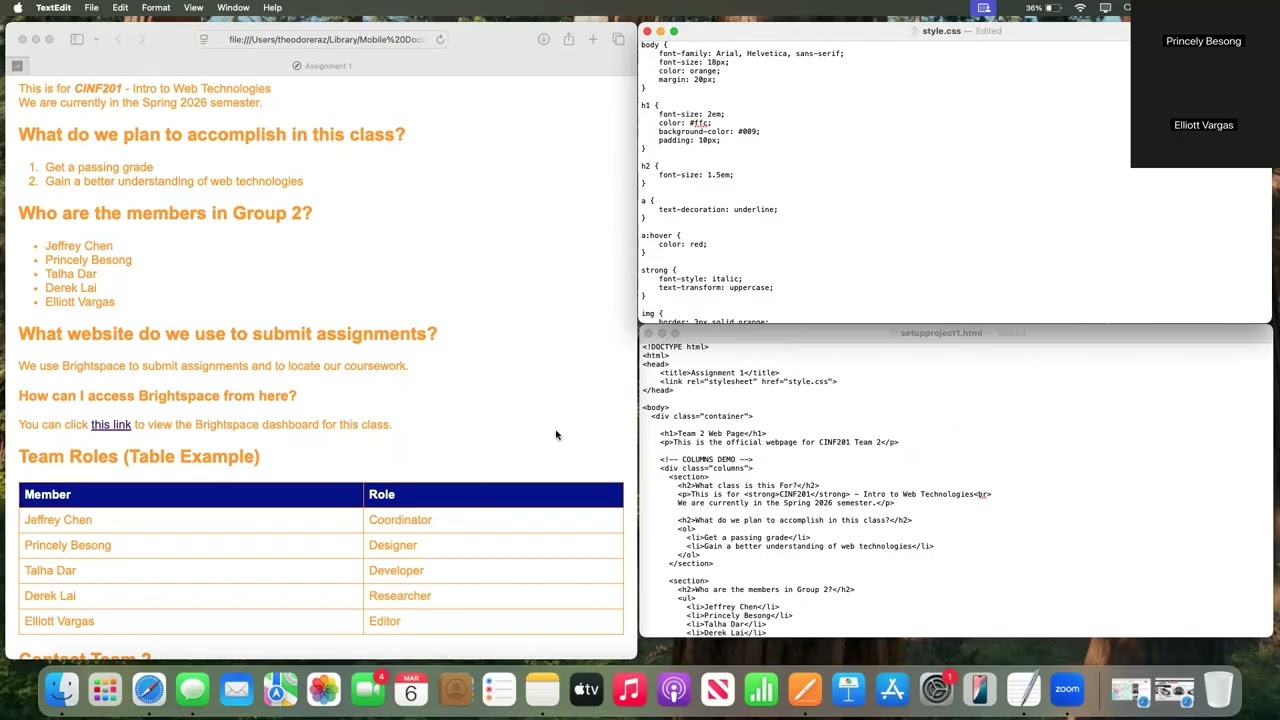Open Safari Share button
The width and height of the screenshot is (1280, 720).
(x=568, y=39)
